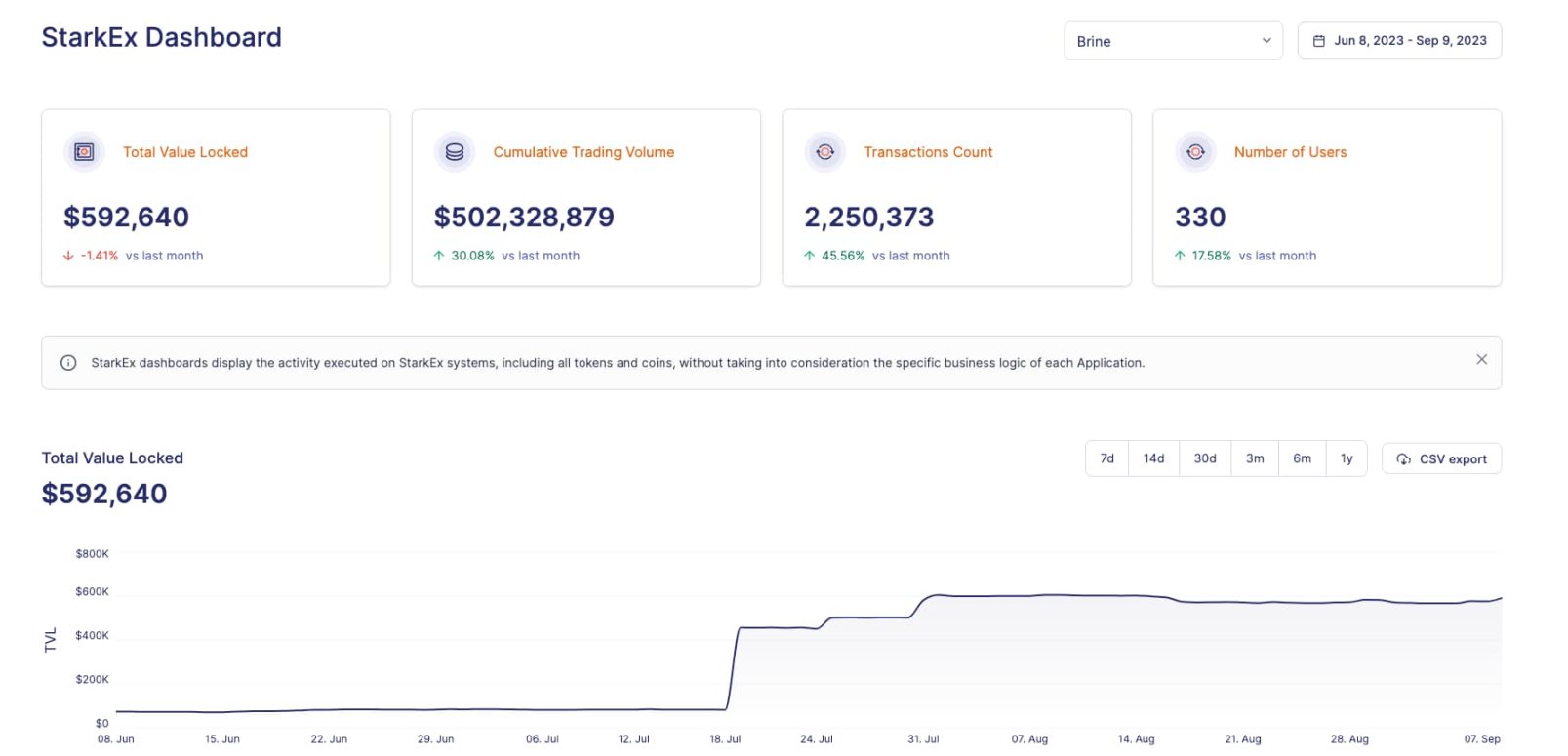The height and width of the screenshot is (756, 1568).
Task: Click the 45.56% change value
Action: (843, 256)
